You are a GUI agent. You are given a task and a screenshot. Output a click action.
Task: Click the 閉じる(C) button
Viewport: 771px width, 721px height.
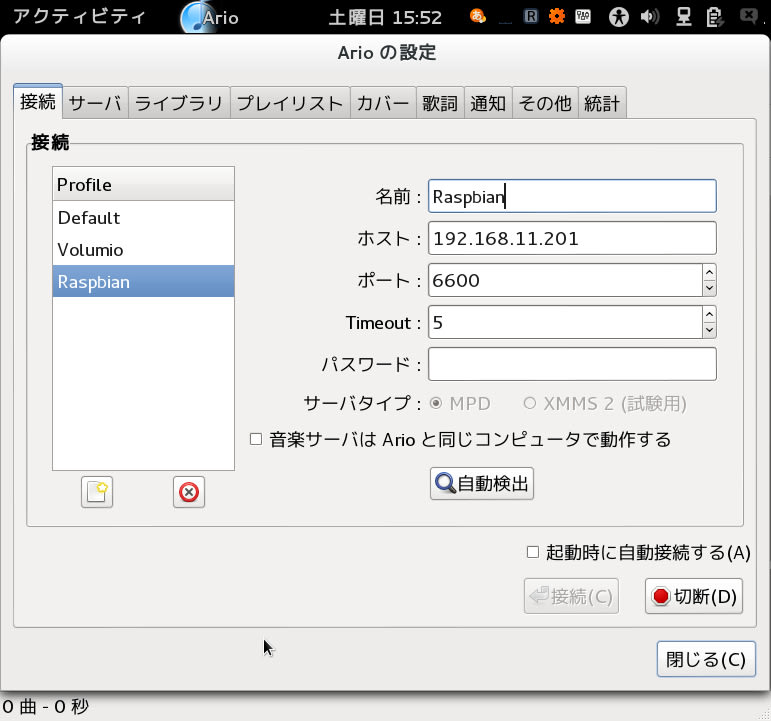[x=706, y=659]
